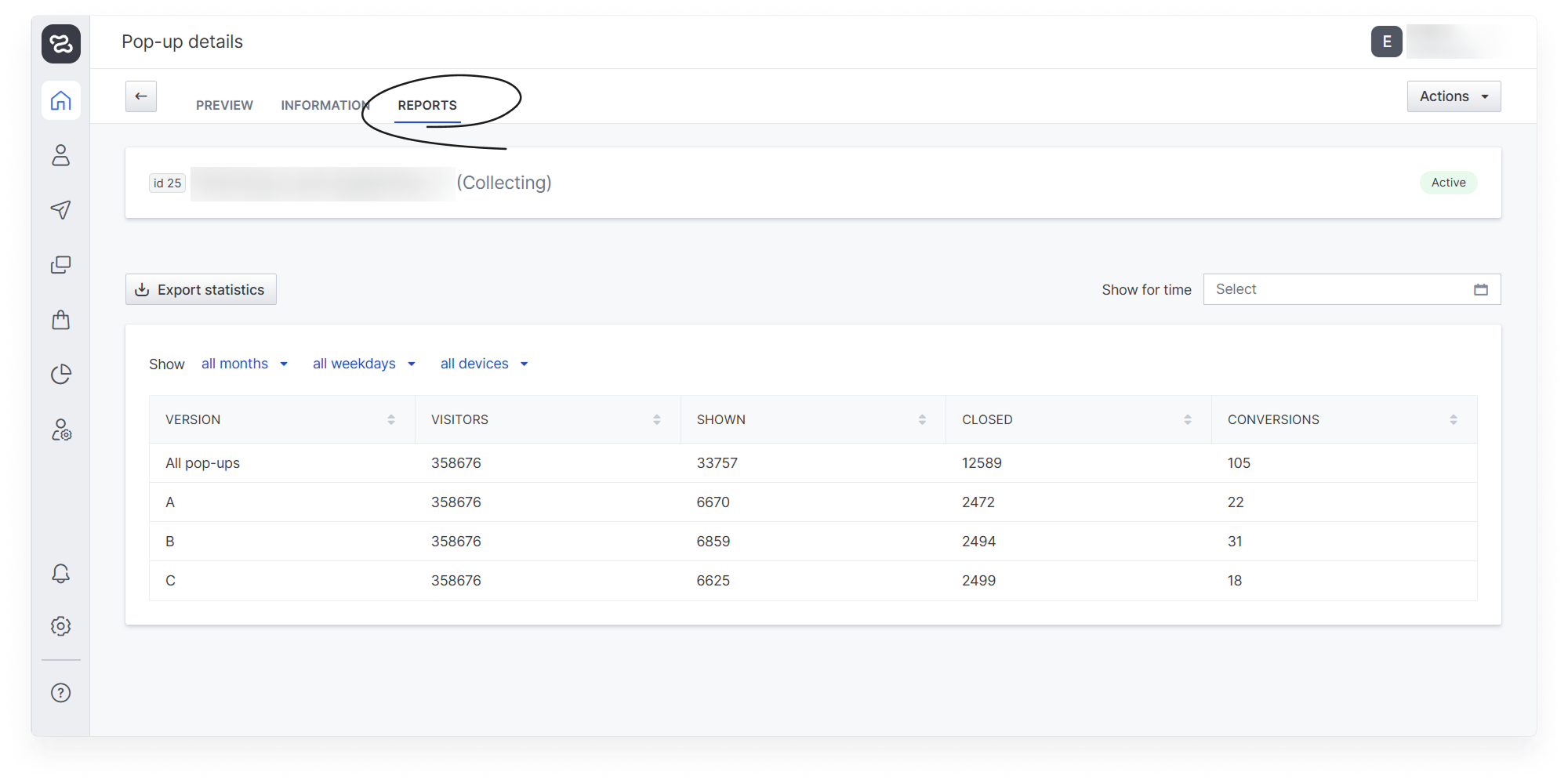Click the shopping bag icon
This screenshot has height=783, width=1568.
tap(61, 320)
